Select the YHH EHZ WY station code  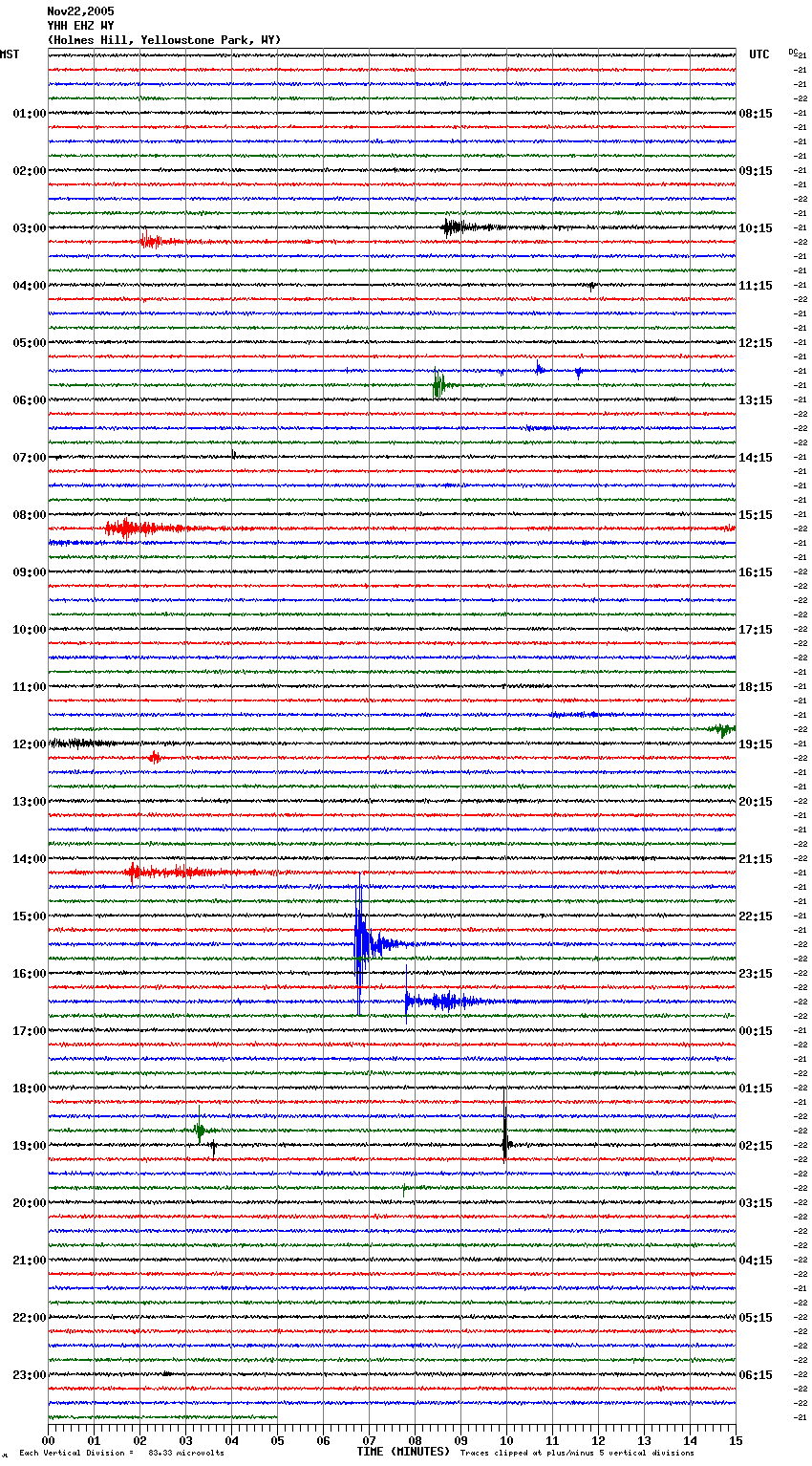[x=80, y=26]
